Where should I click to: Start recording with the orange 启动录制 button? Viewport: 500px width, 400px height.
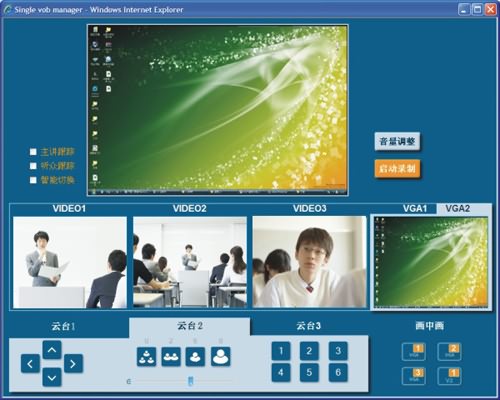[x=397, y=169]
